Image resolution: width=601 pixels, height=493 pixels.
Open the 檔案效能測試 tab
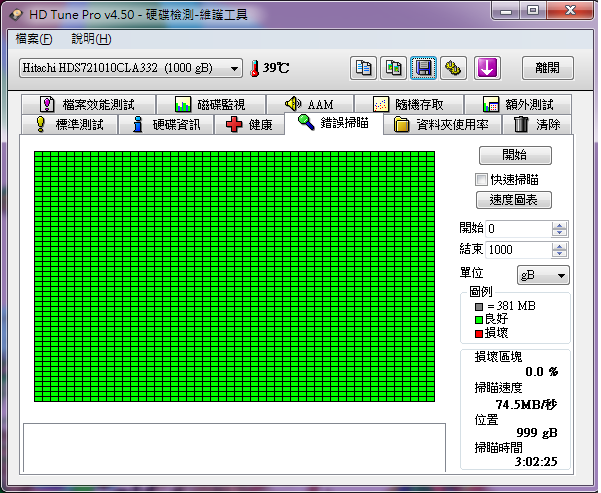click(89, 104)
